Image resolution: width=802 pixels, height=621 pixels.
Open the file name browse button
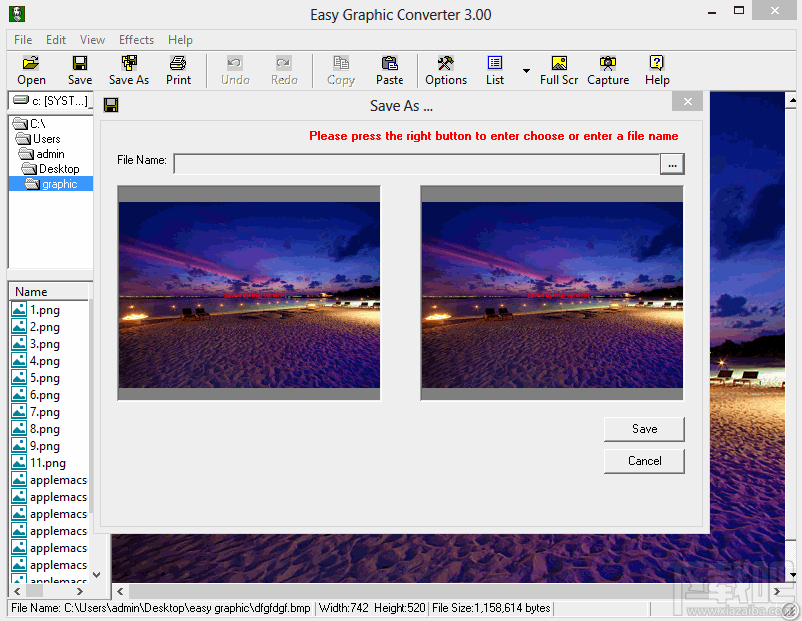click(x=672, y=164)
